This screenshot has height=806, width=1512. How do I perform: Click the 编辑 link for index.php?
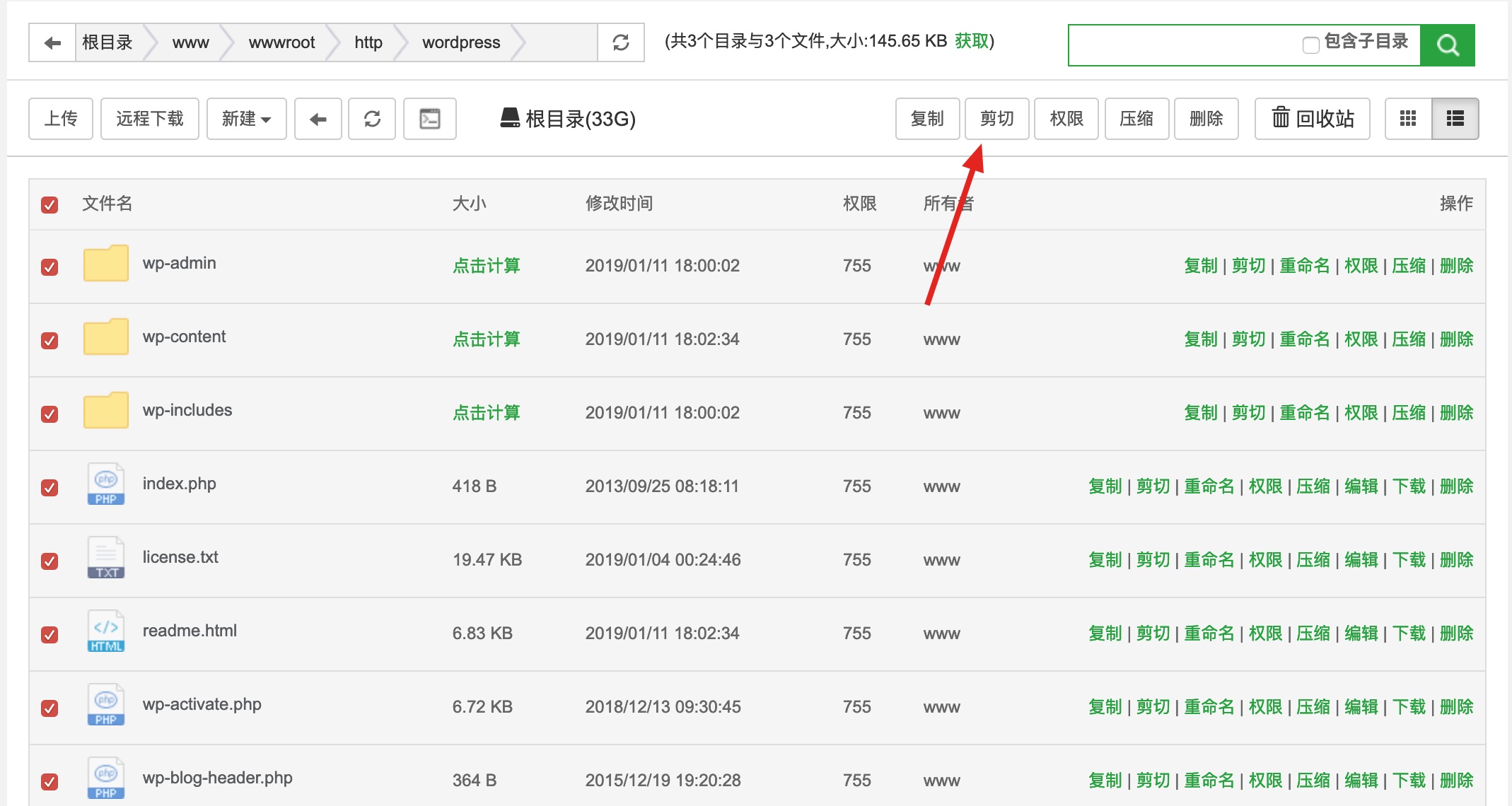click(1361, 486)
